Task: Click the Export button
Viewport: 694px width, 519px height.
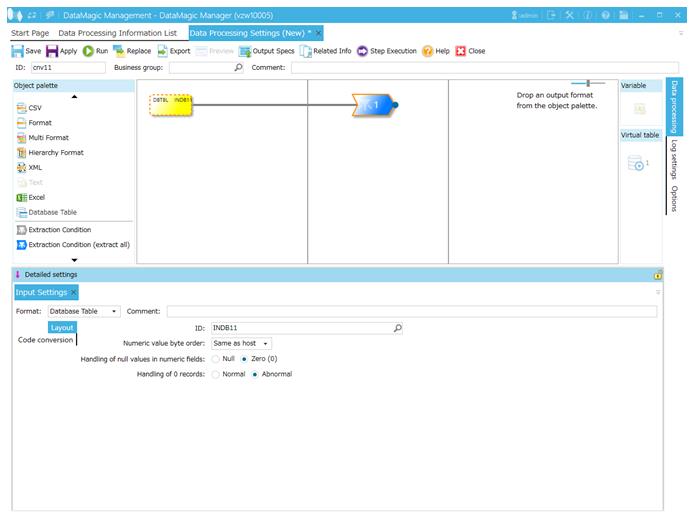Action: point(173,51)
